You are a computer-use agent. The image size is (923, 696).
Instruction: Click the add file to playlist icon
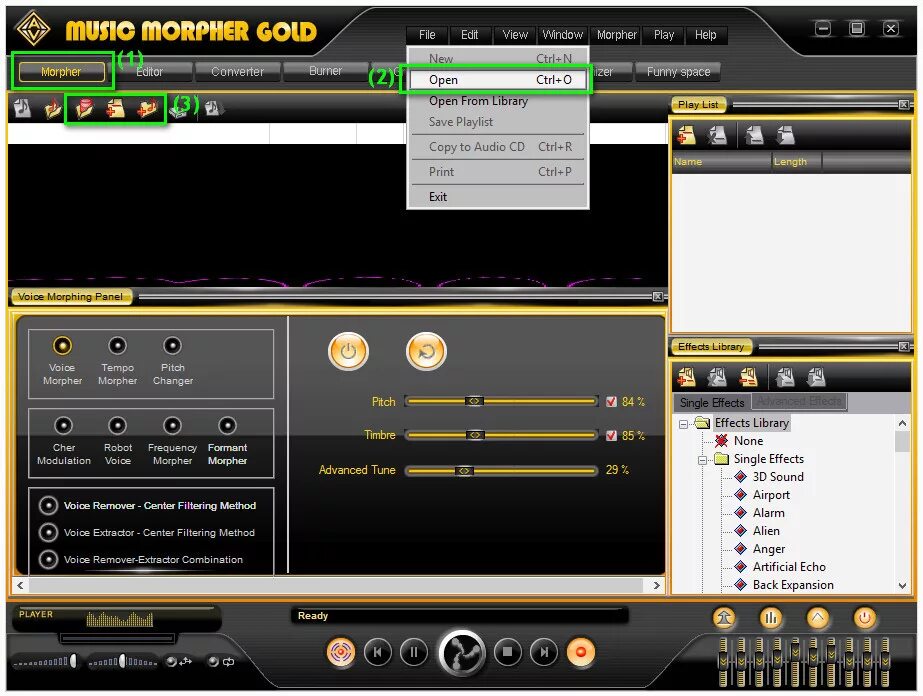coord(115,108)
